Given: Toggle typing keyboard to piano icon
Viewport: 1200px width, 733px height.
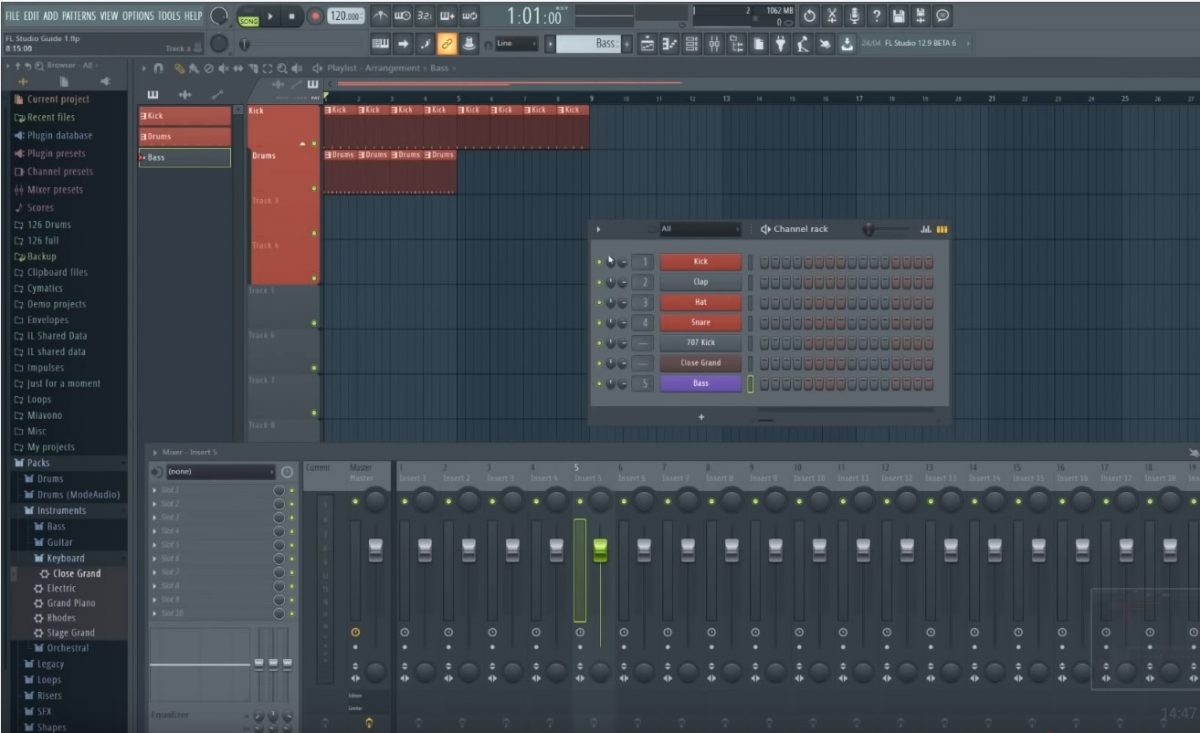Looking at the screenshot, I should (381, 43).
